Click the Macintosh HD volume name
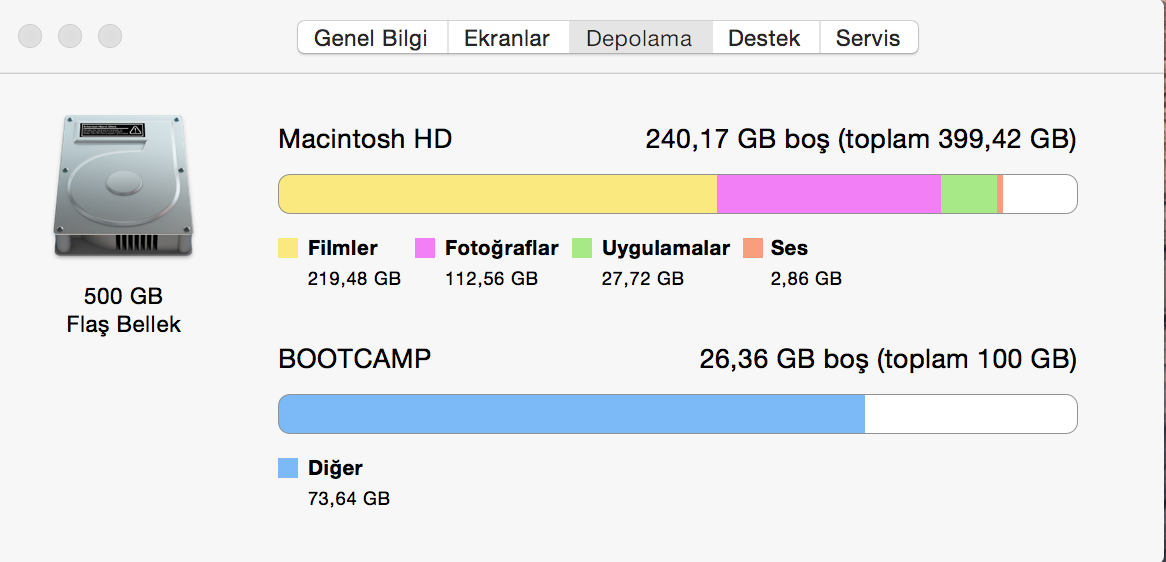The image size is (1166, 562). [365, 139]
